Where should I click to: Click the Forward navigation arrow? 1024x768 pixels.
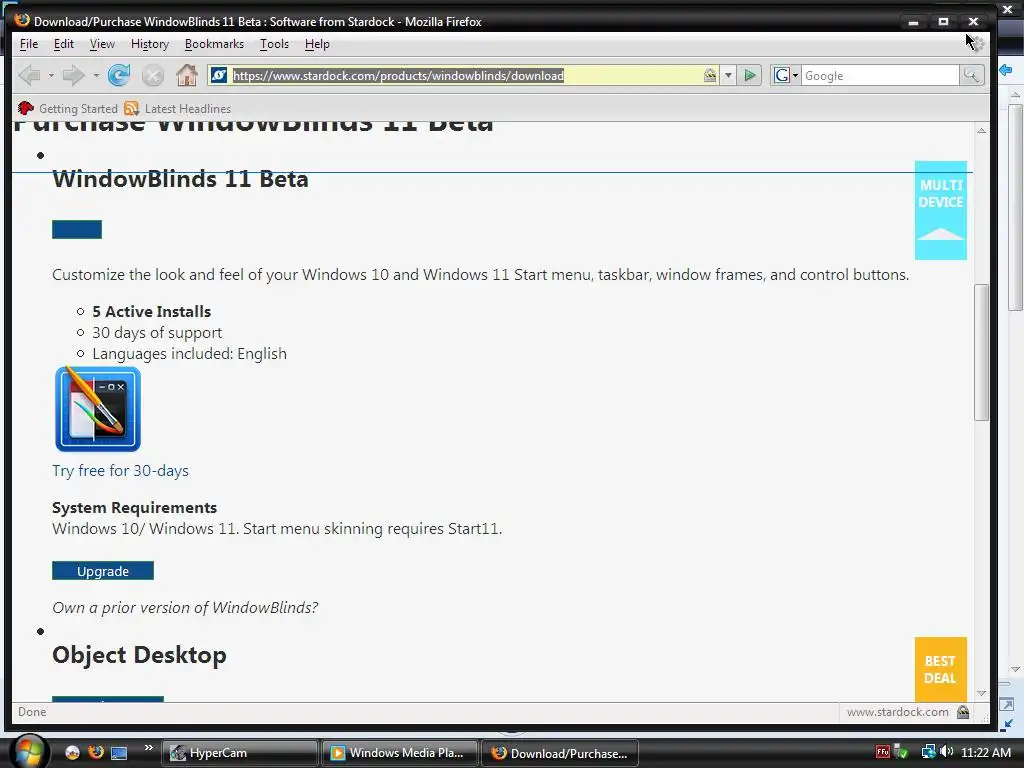pos(73,76)
